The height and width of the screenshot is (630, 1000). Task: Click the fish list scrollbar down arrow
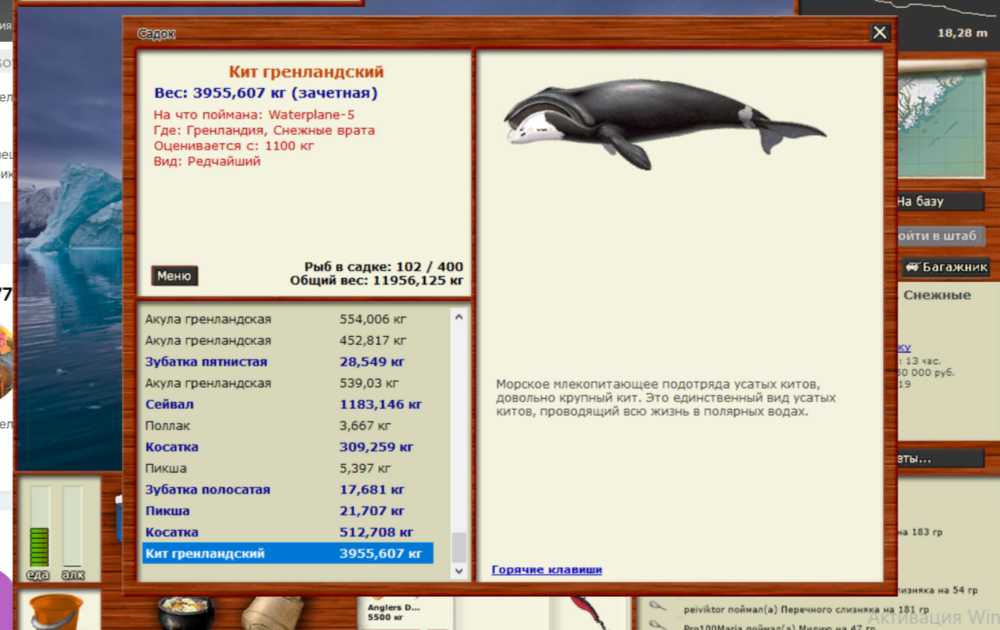point(458,572)
